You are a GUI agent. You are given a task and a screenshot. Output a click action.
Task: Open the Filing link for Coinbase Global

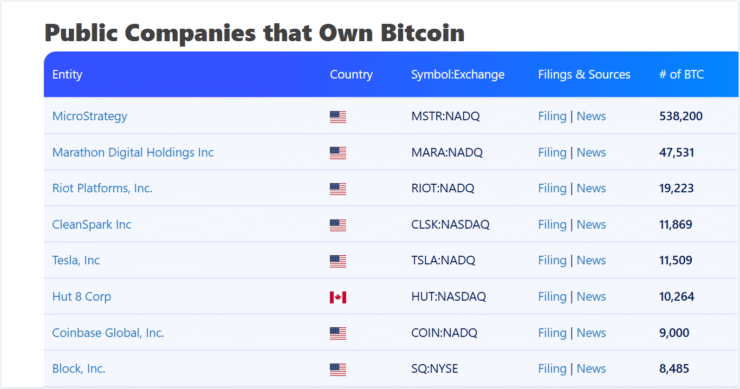point(552,333)
